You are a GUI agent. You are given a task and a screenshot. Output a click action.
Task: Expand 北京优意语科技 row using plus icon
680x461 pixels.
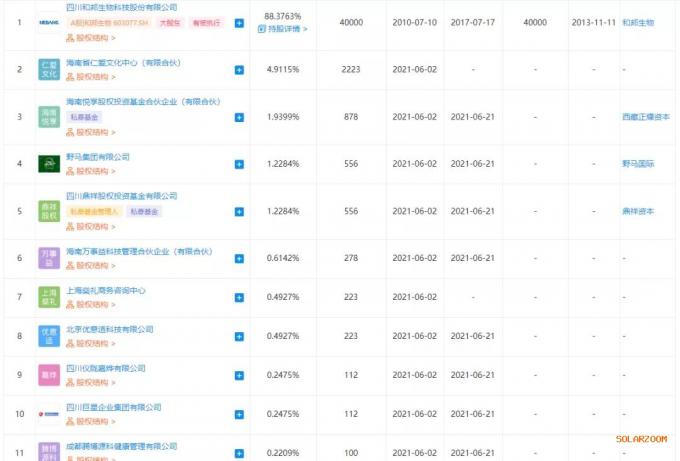tap(239, 337)
